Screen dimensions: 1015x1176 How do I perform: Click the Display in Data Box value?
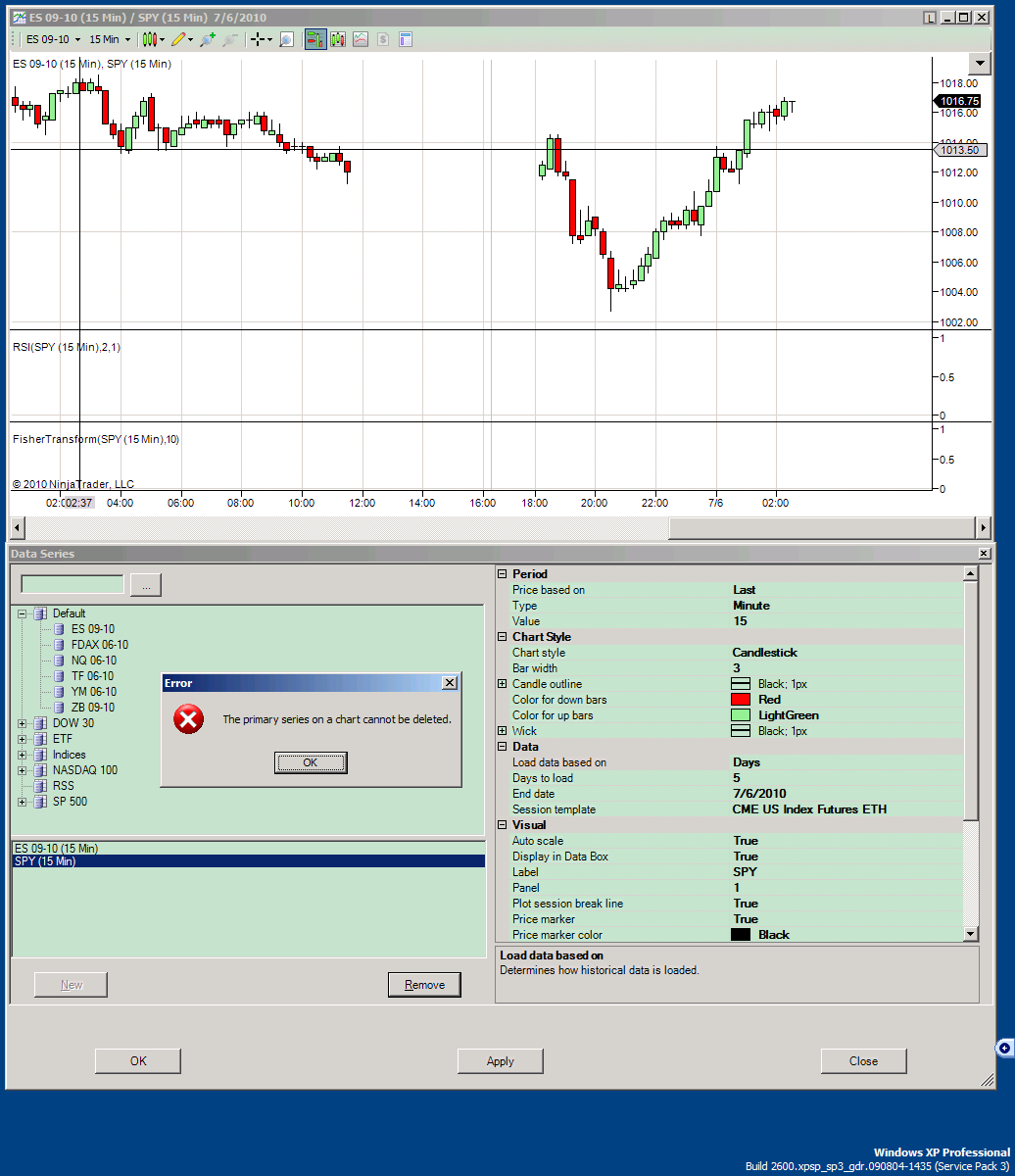(x=846, y=857)
